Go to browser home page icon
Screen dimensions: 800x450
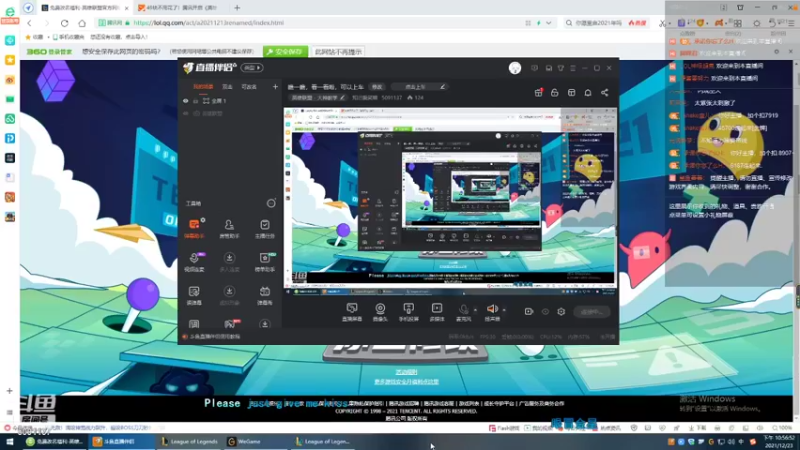click(x=82, y=23)
